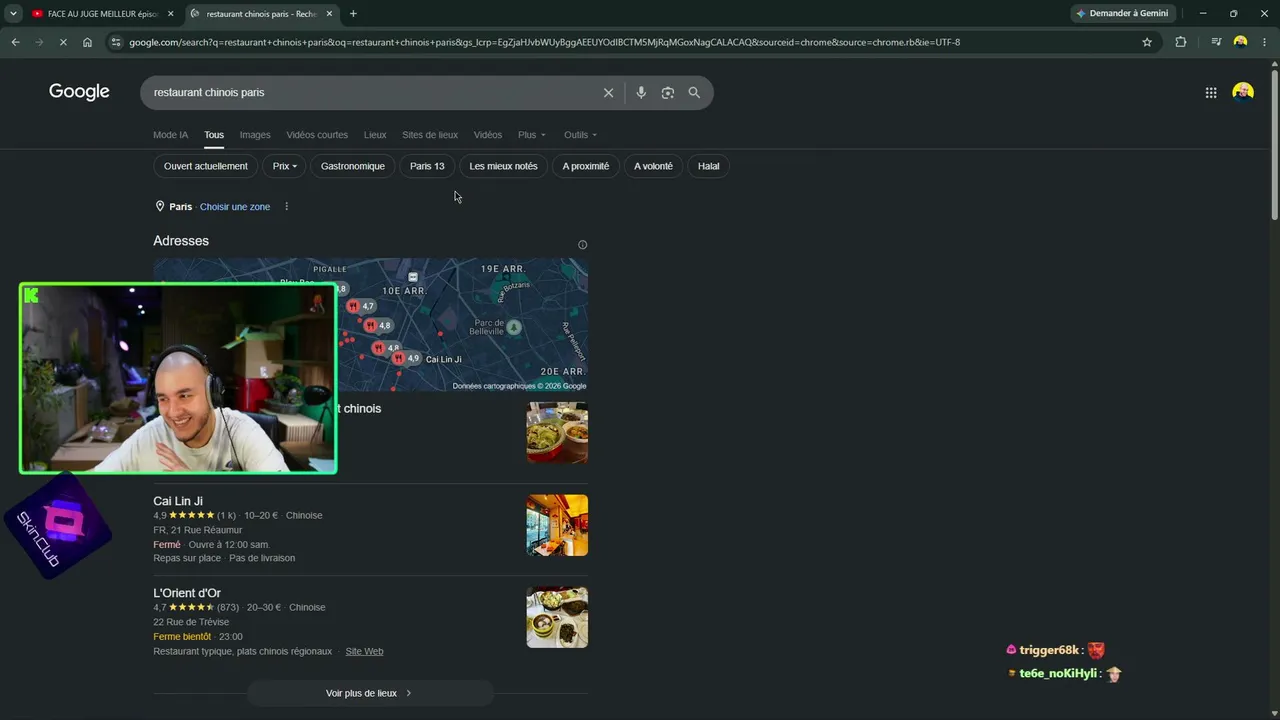Clear the Google search box text
This screenshot has width=1280, height=720.
click(x=608, y=93)
